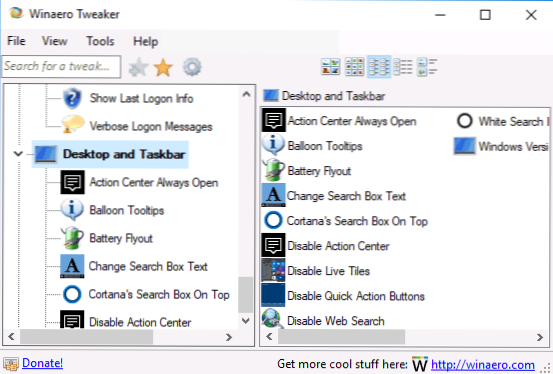Open the Tools menu
The width and height of the screenshot is (553, 374).
point(101,41)
